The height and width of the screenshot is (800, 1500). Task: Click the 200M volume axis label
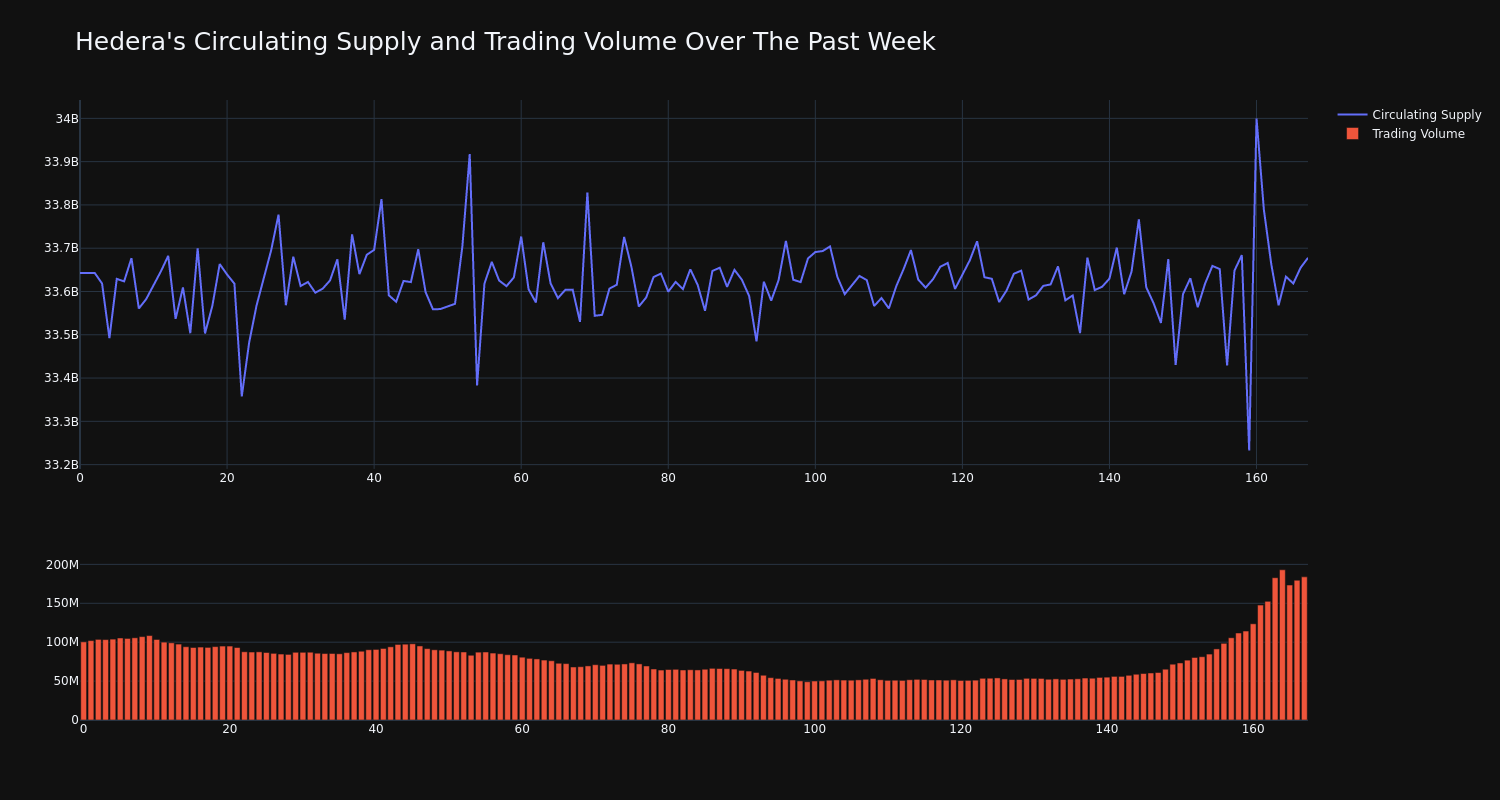62,565
